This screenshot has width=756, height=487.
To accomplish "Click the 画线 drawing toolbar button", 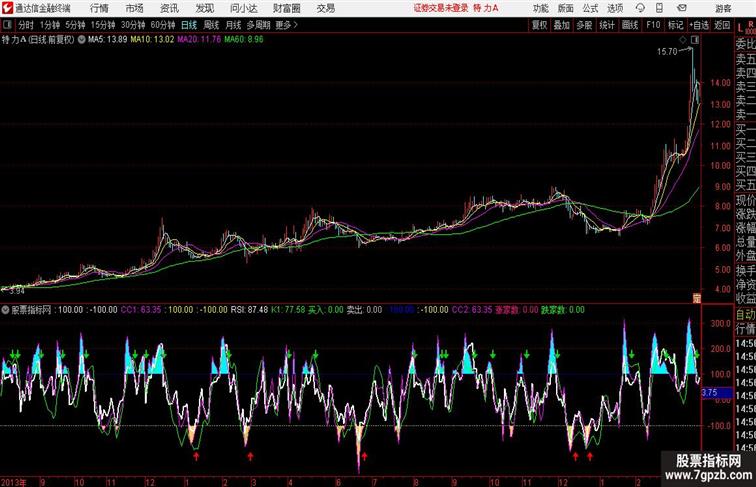I will click(x=630, y=25).
